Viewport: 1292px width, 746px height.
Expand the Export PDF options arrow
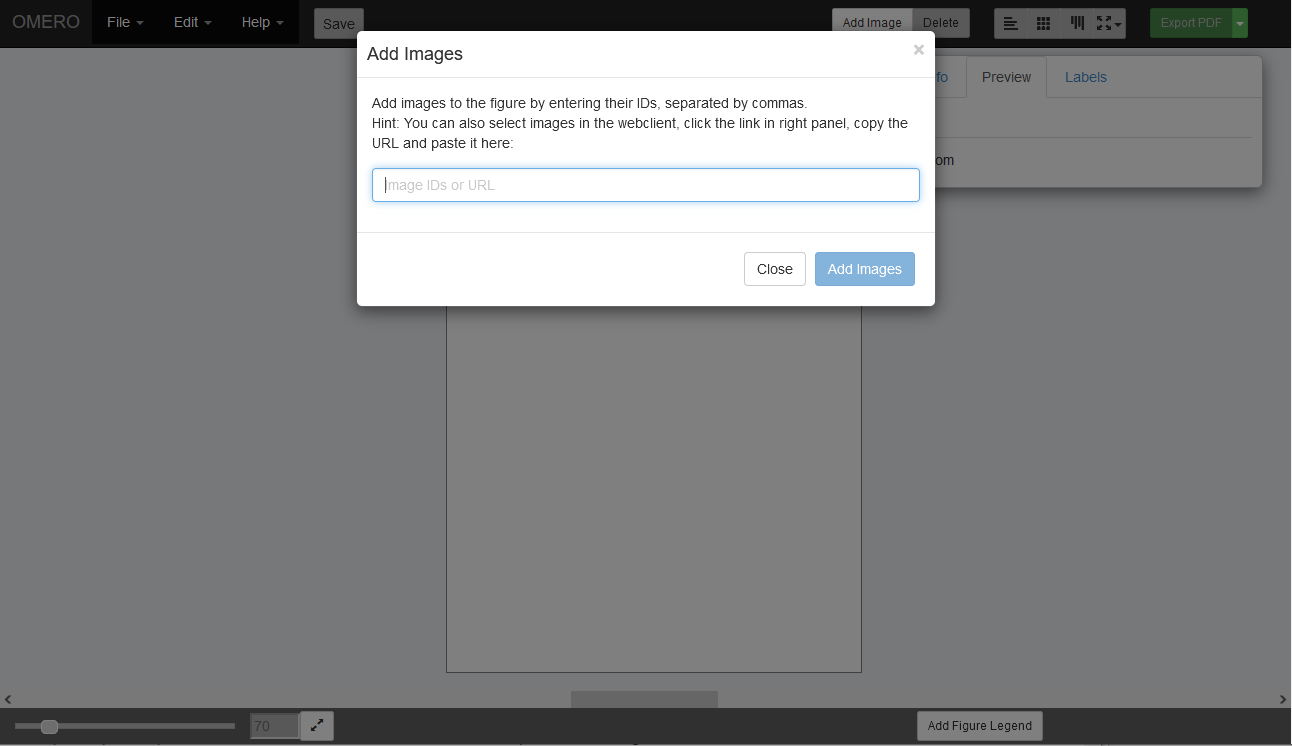1240,23
